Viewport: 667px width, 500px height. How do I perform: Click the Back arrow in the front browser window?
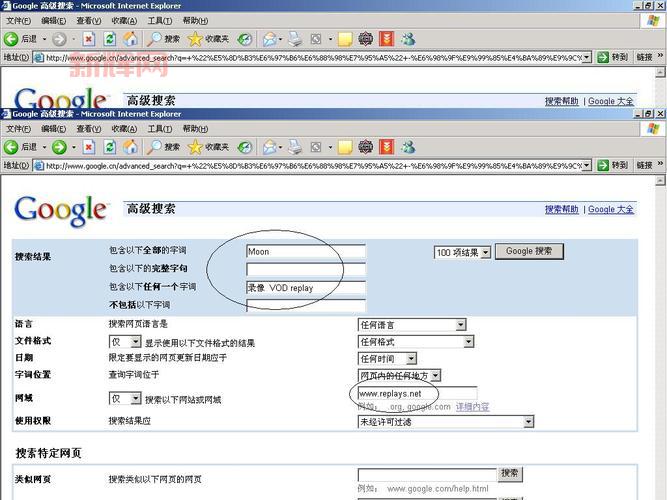pyautogui.click(x=12, y=147)
